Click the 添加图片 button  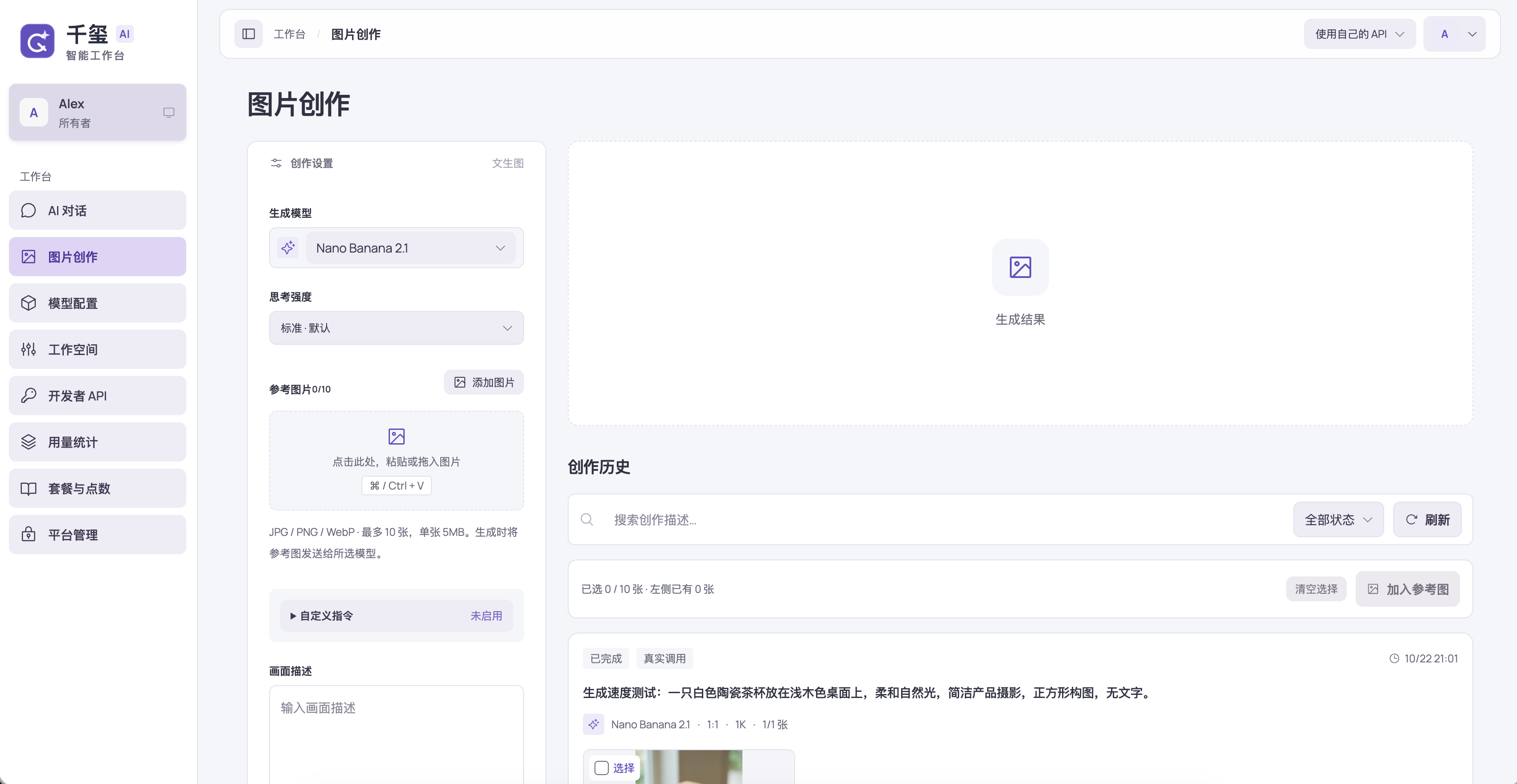pyautogui.click(x=484, y=383)
